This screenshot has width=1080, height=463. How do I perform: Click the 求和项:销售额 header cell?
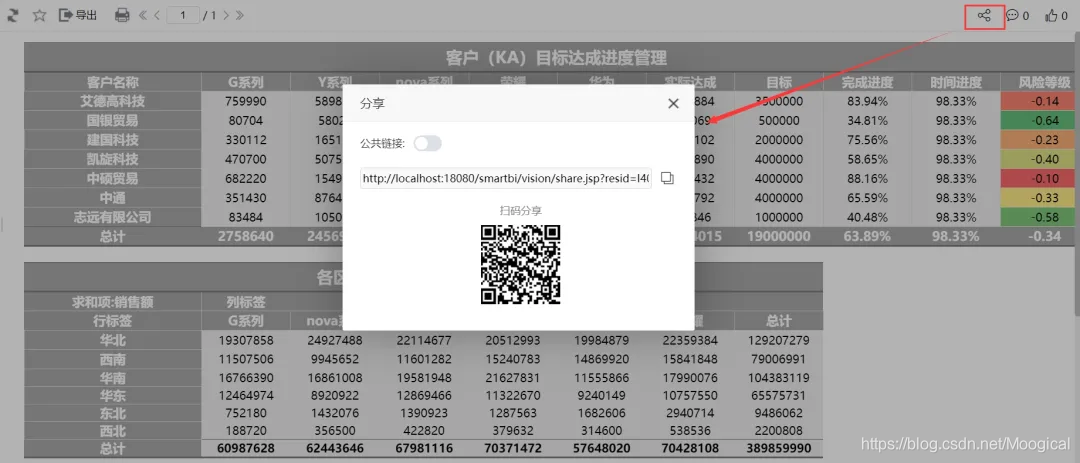pos(113,302)
